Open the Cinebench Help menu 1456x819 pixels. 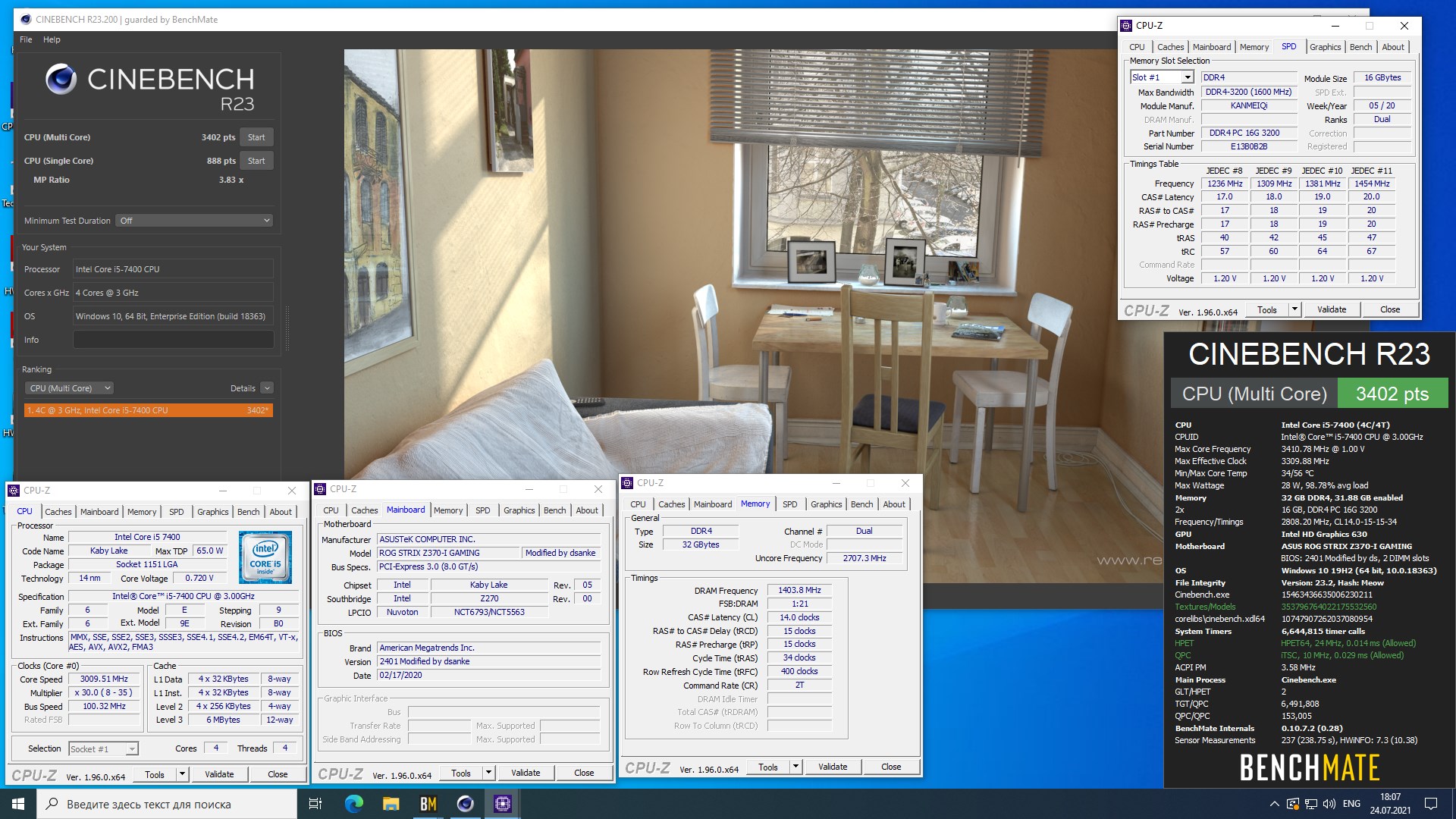(x=52, y=39)
